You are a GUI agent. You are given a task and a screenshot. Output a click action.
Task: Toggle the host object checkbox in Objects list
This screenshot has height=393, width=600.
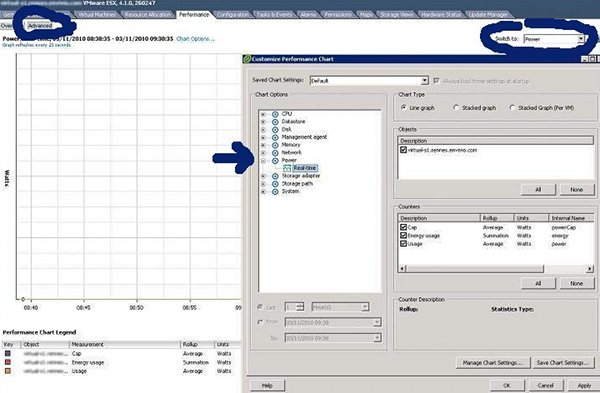tap(403, 150)
